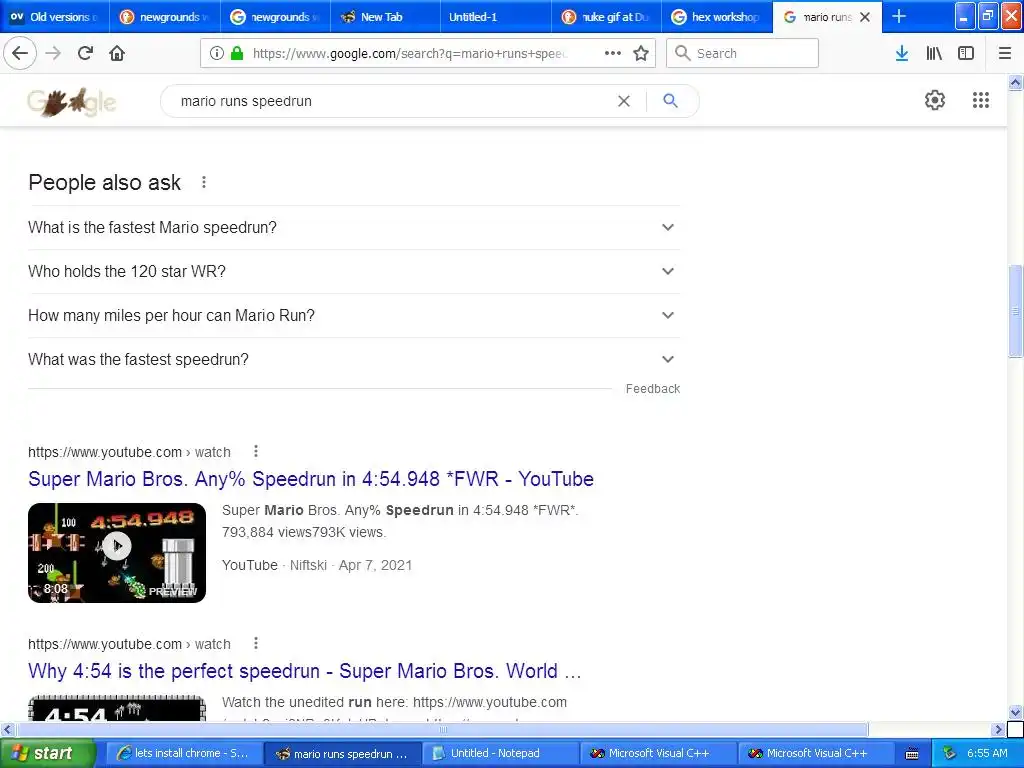
Task: Go to Google home via the logo
Action: 72,102
